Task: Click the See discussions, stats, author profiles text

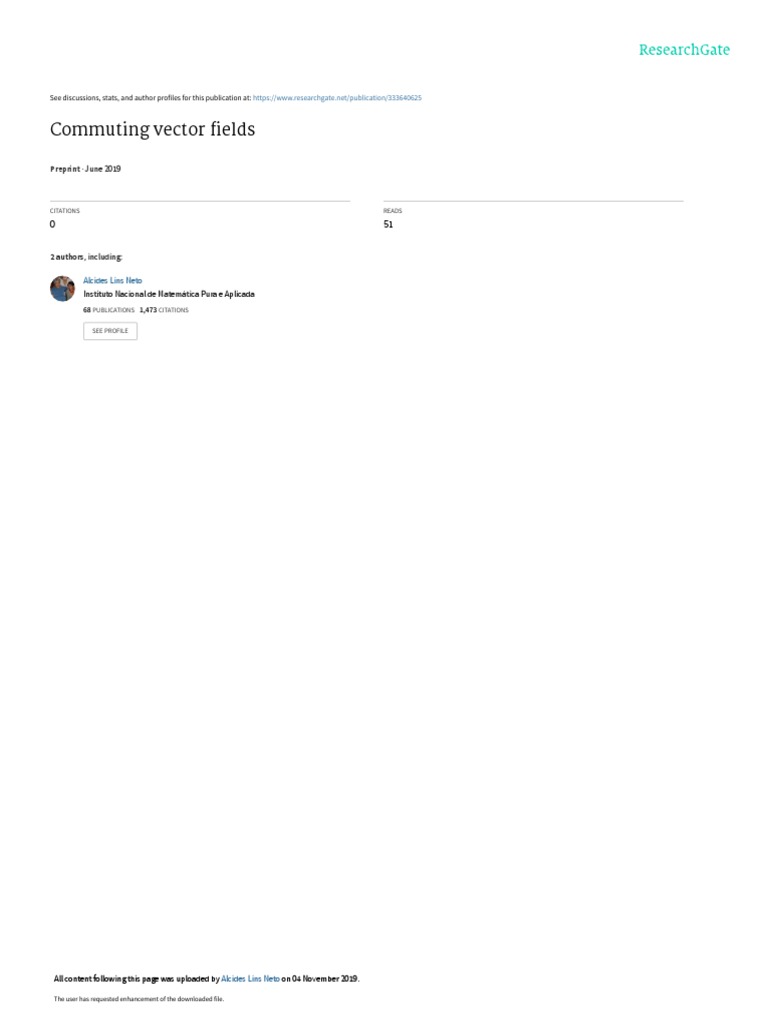Action: point(150,98)
